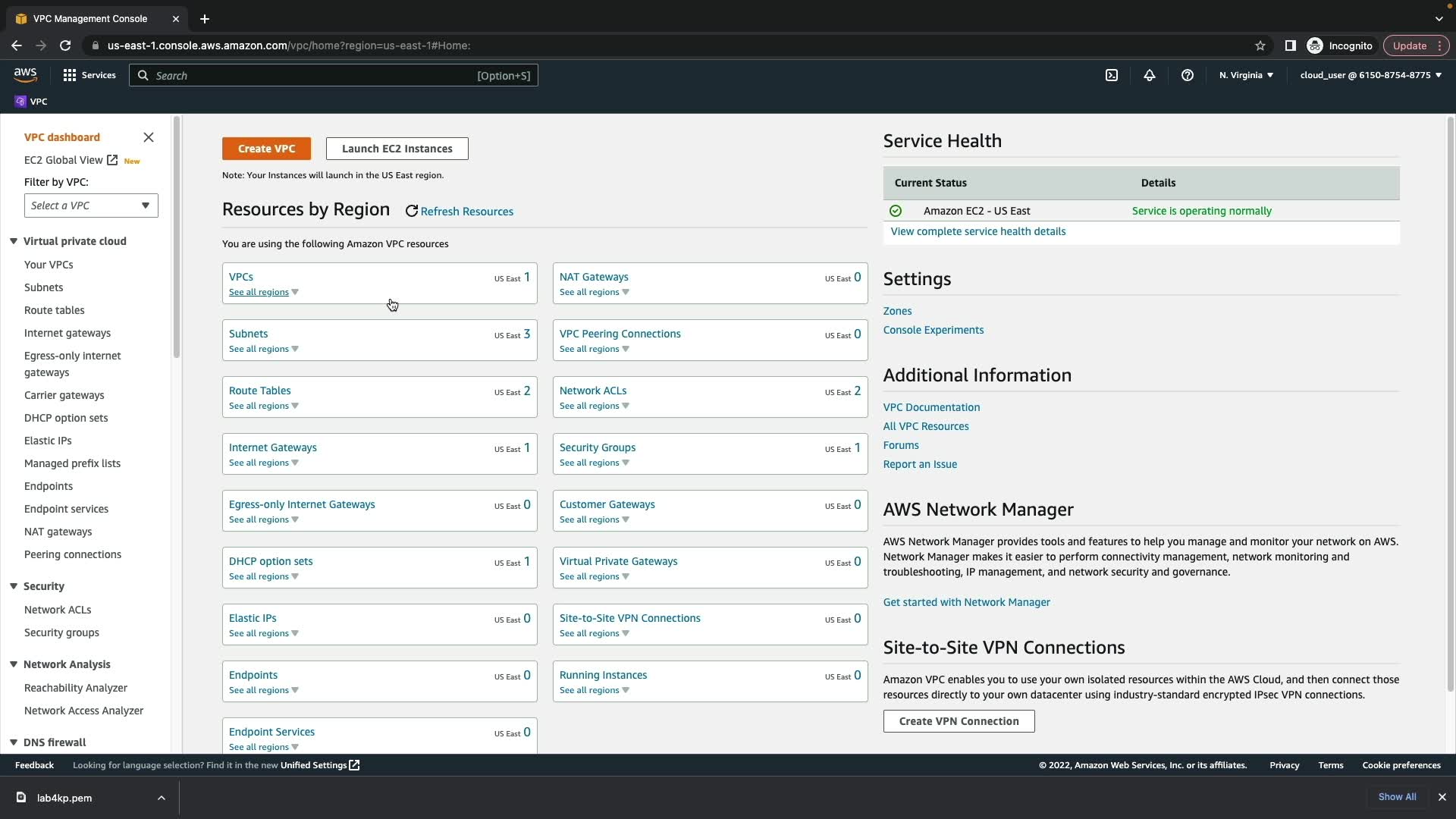The image size is (1456, 819).
Task: Close the VPC sidebar navigation panel
Action: (x=149, y=137)
